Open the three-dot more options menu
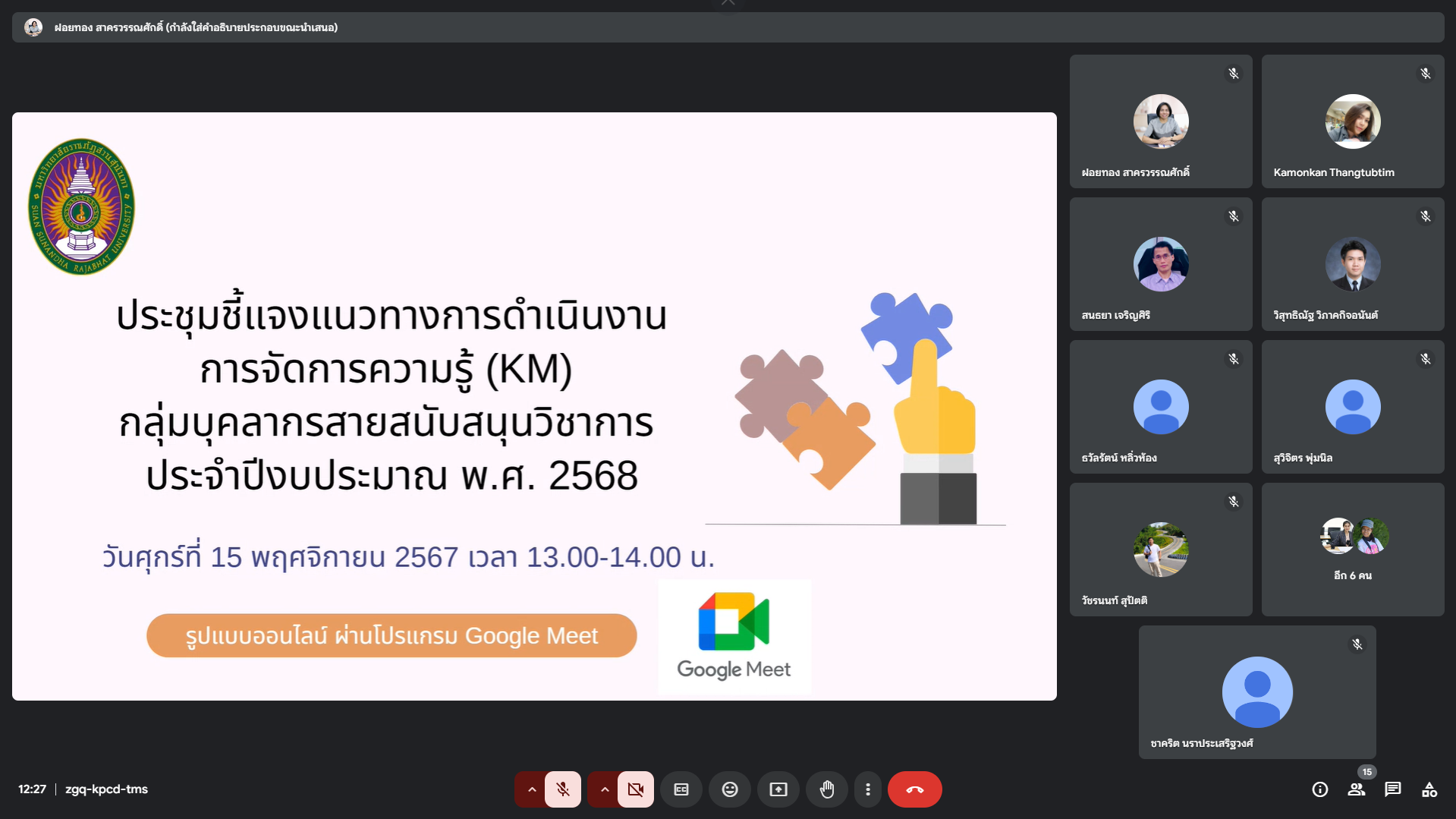Viewport: 1456px width, 819px height. [867, 789]
